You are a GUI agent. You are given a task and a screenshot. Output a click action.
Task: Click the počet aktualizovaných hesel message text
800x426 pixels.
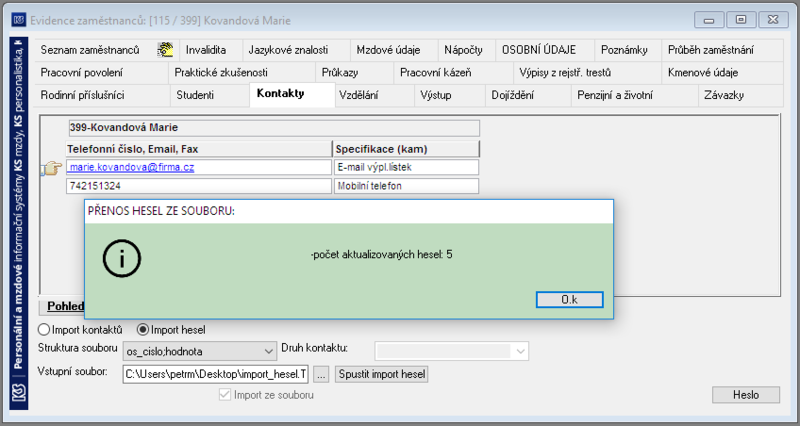coord(381,254)
